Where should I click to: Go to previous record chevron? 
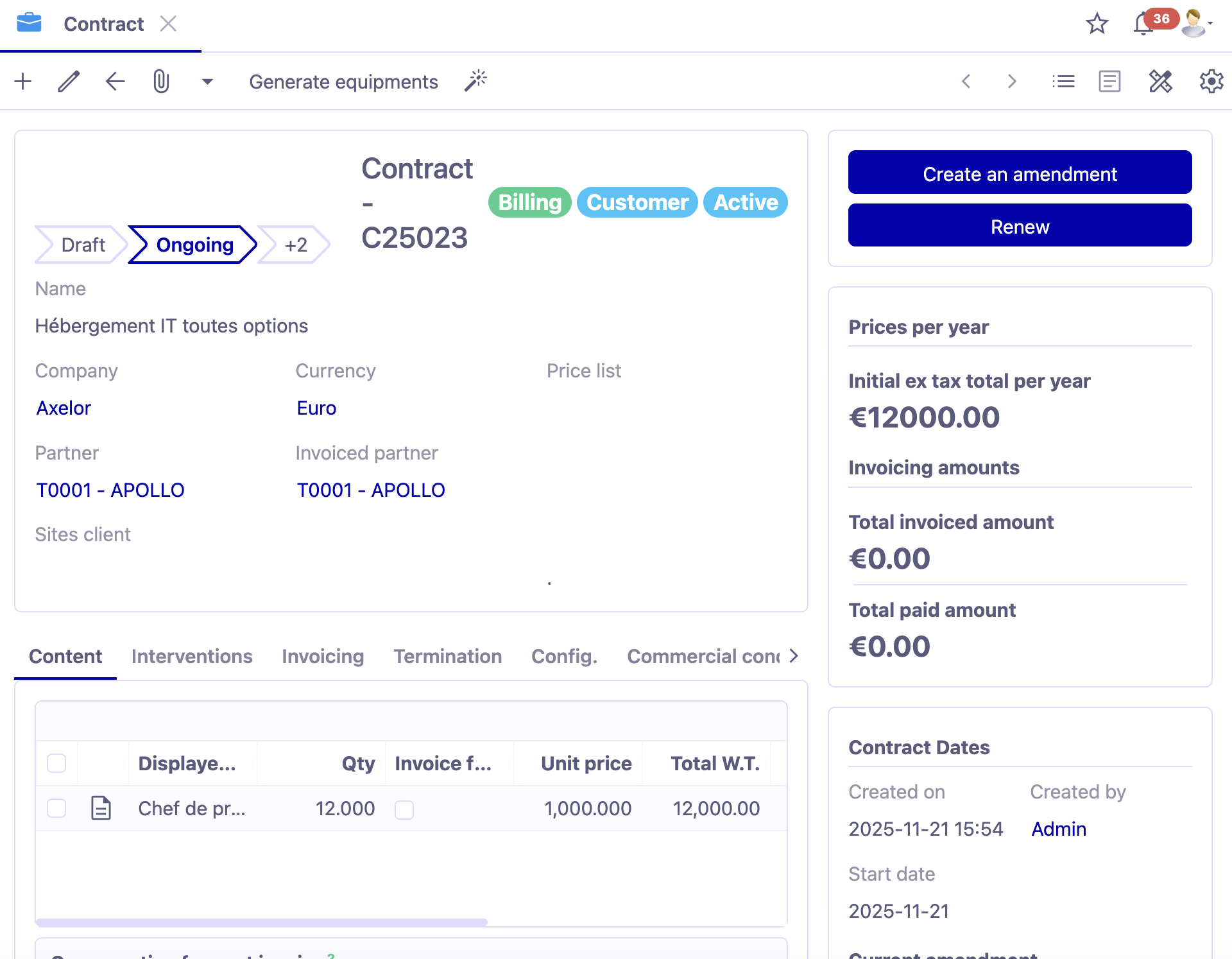point(966,82)
